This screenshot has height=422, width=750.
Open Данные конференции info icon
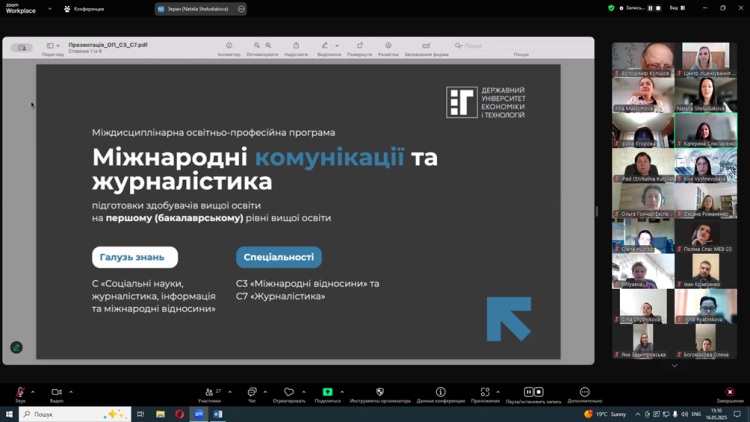click(x=440, y=393)
